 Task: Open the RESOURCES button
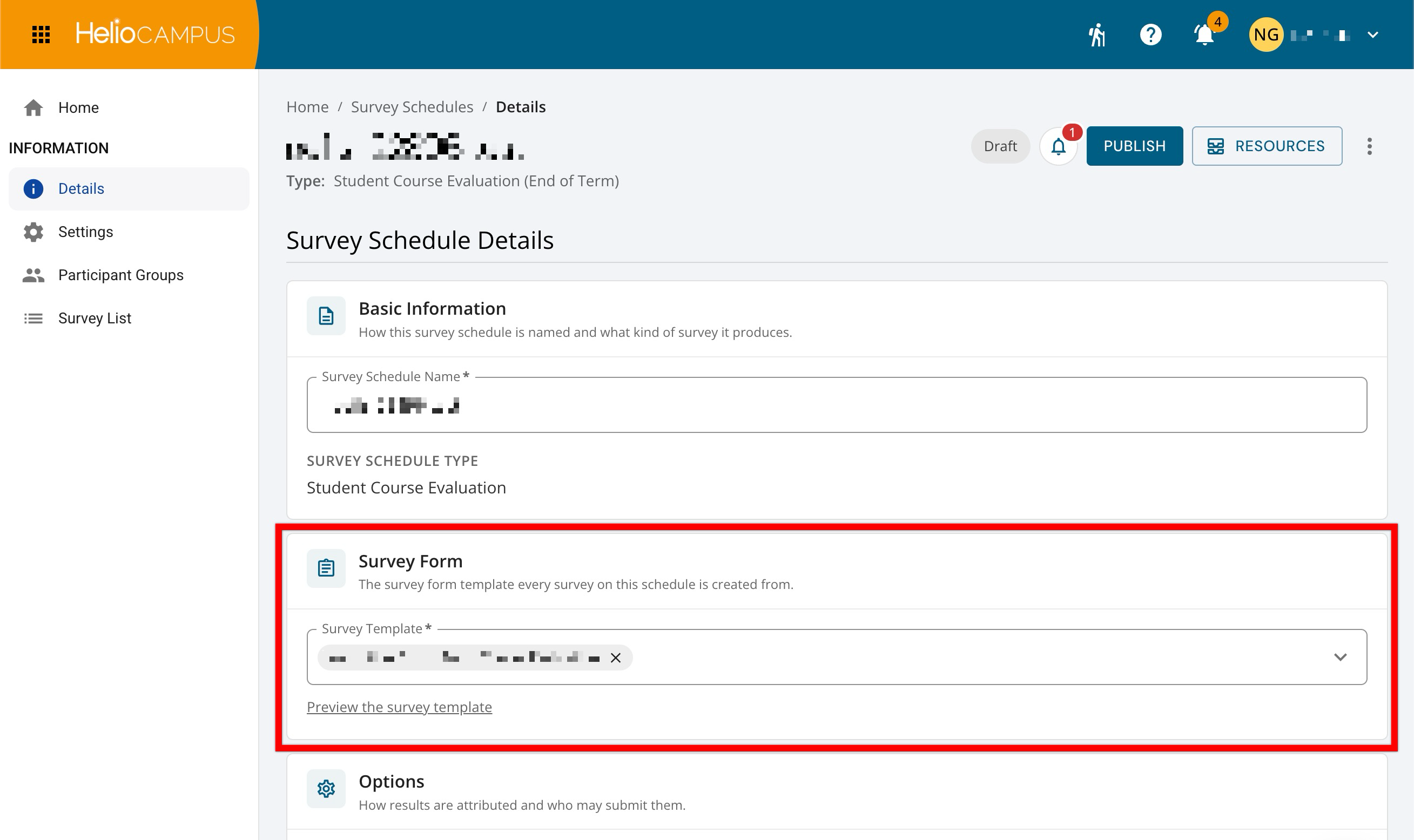[x=1267, y=146]
